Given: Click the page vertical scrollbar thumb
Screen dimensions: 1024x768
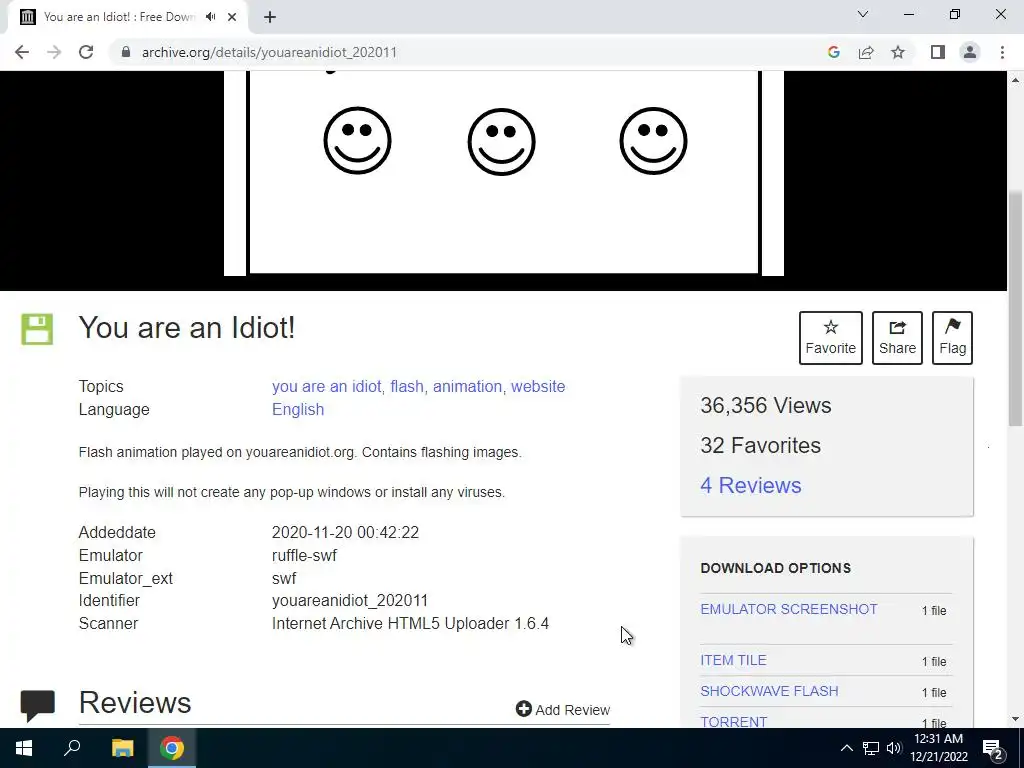Looking at the screenshot, I should (1016, 308).
